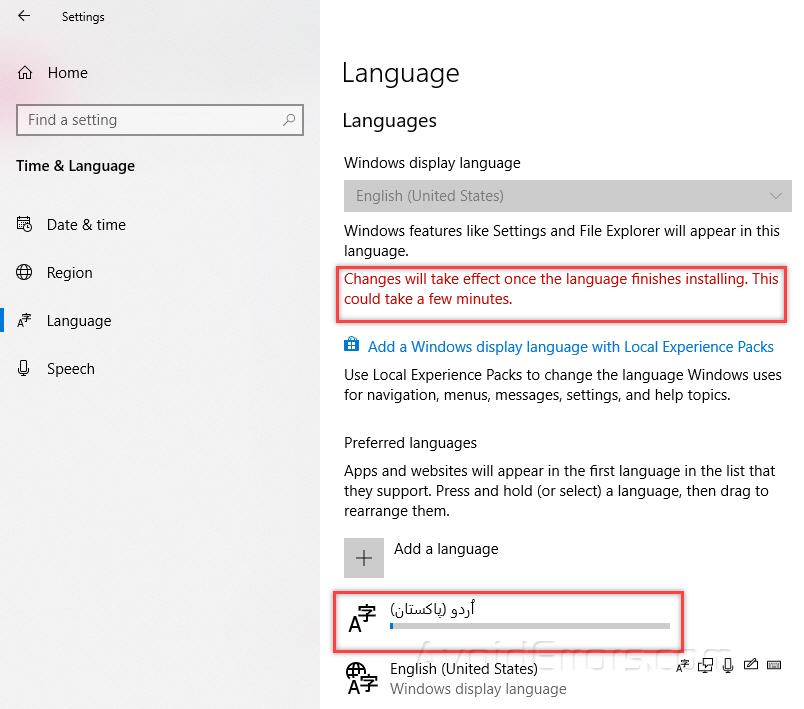Click the search magnifier in Find a setting

(289, 120)
